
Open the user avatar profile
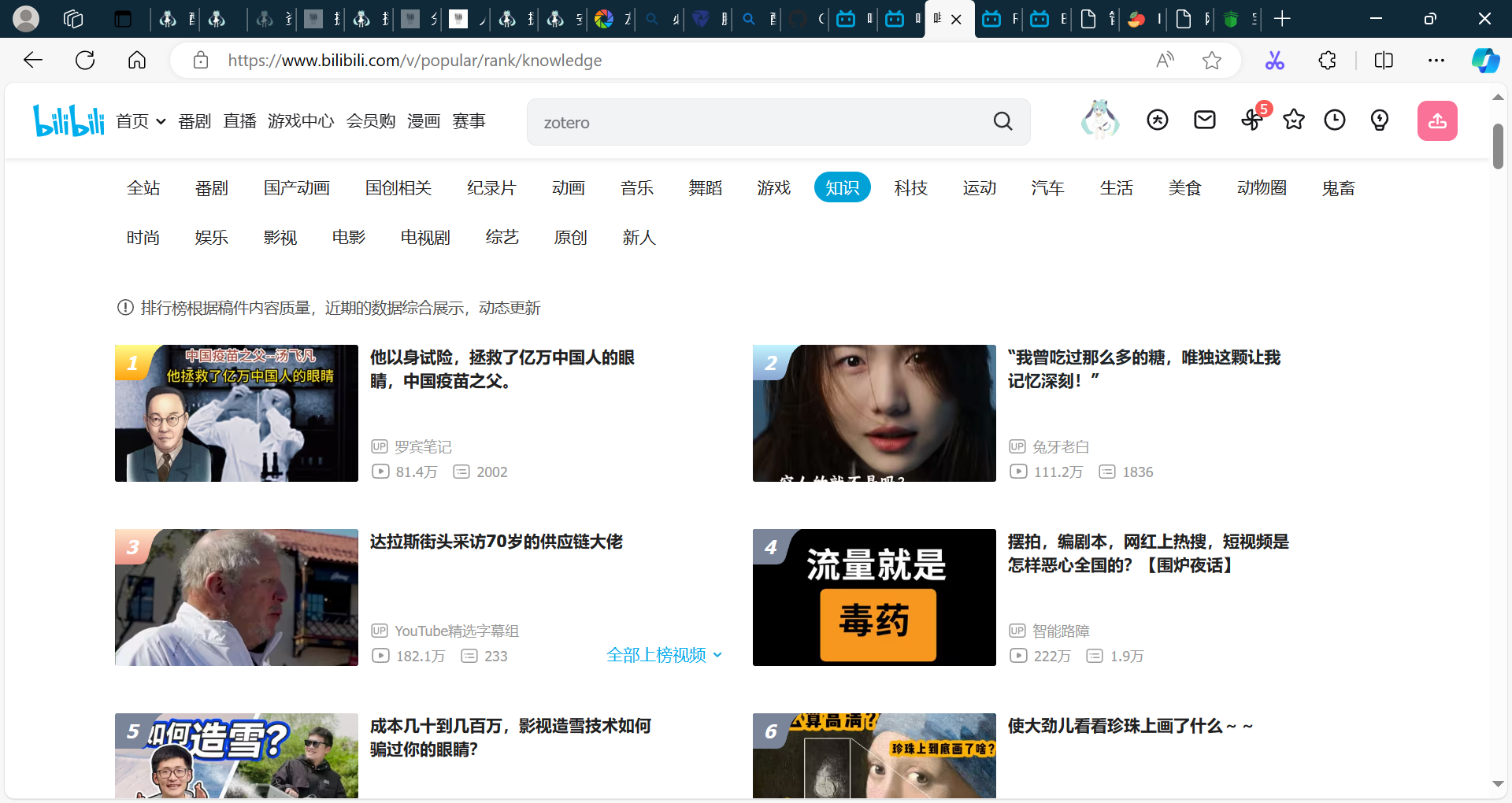(x=1099, y=120)
